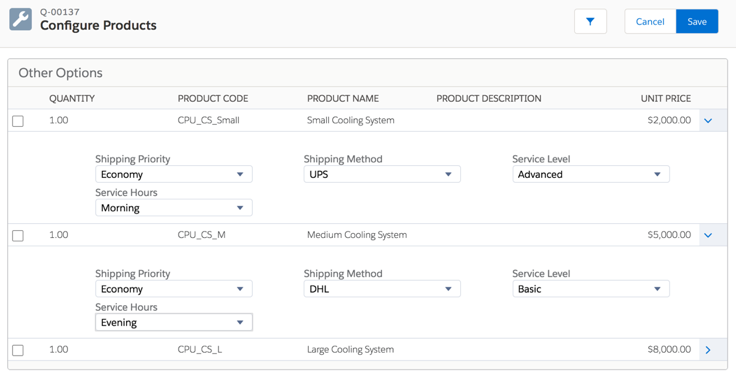Click the CPU_CS_M product code
This screenshot has height=378, width=736.
[x=201, y=235]
